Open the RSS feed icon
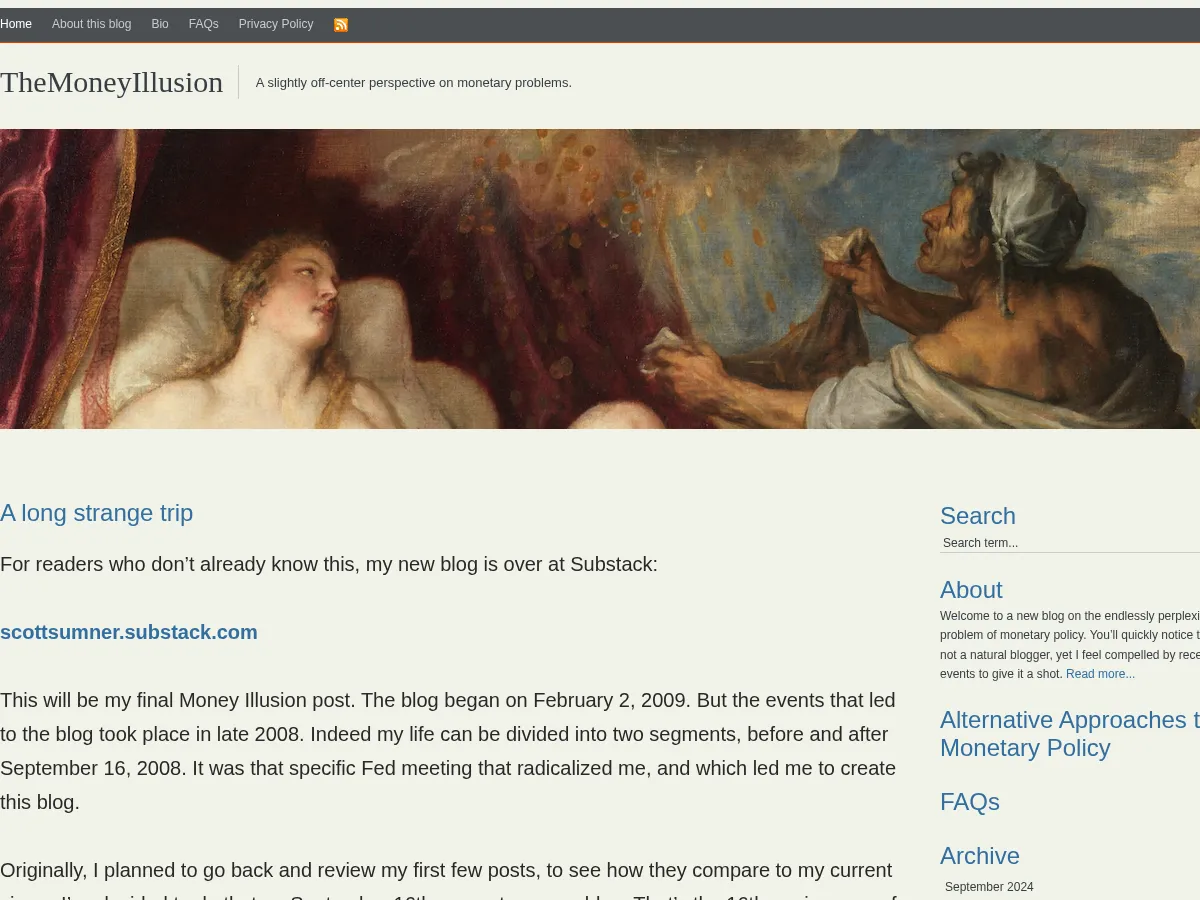 [341, 25]
